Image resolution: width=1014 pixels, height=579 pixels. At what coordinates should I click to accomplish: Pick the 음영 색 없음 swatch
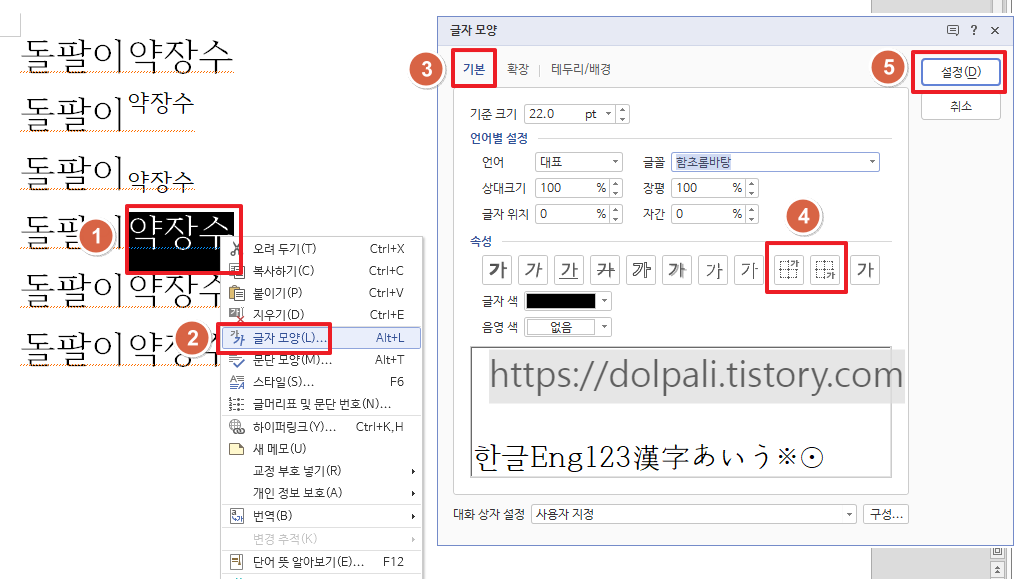pyautogui.click(x=561, y=327)
